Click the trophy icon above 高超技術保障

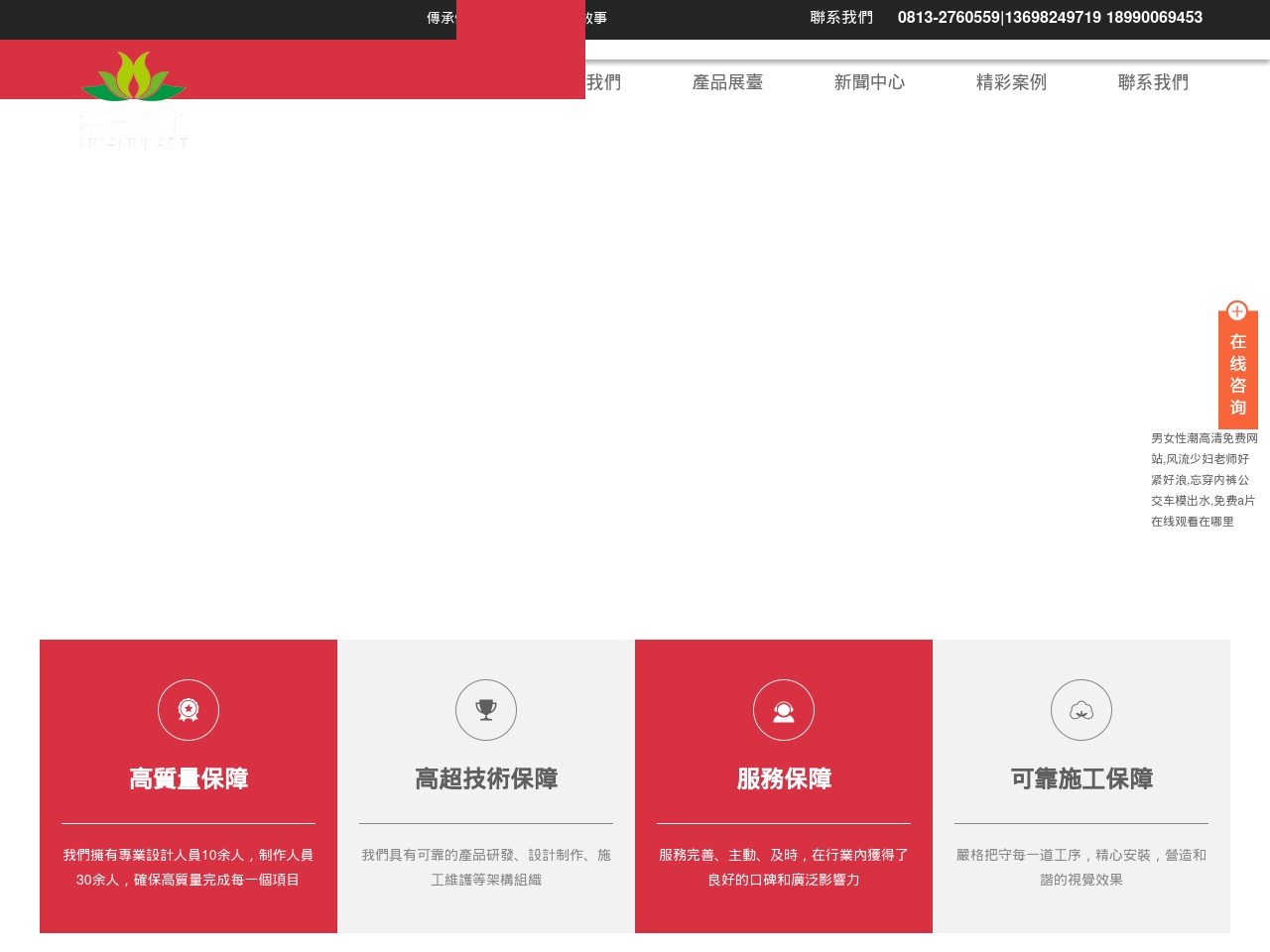(x=486, y=710)
